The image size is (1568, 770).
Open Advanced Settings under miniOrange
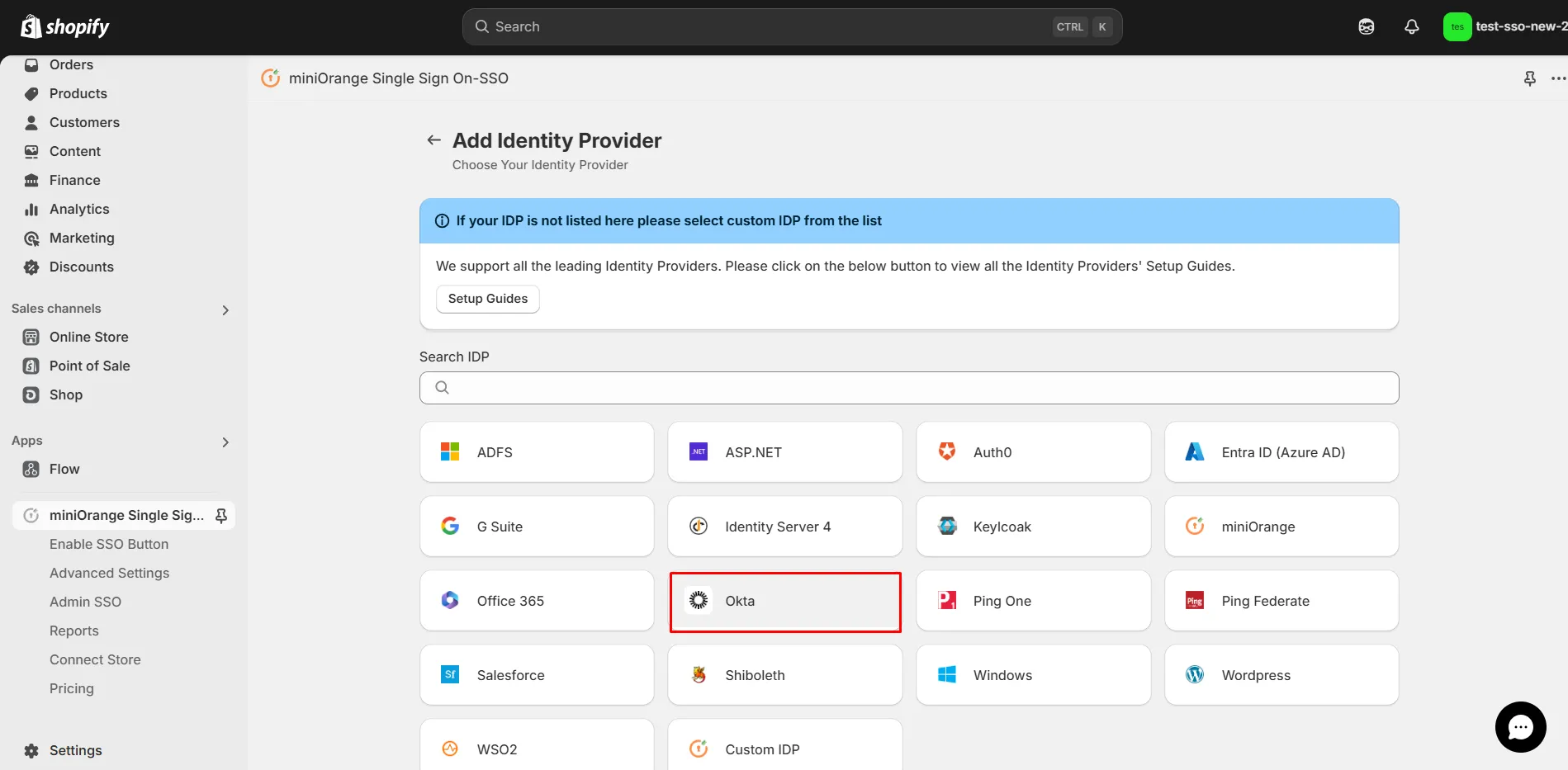click(x=109, y=573)
